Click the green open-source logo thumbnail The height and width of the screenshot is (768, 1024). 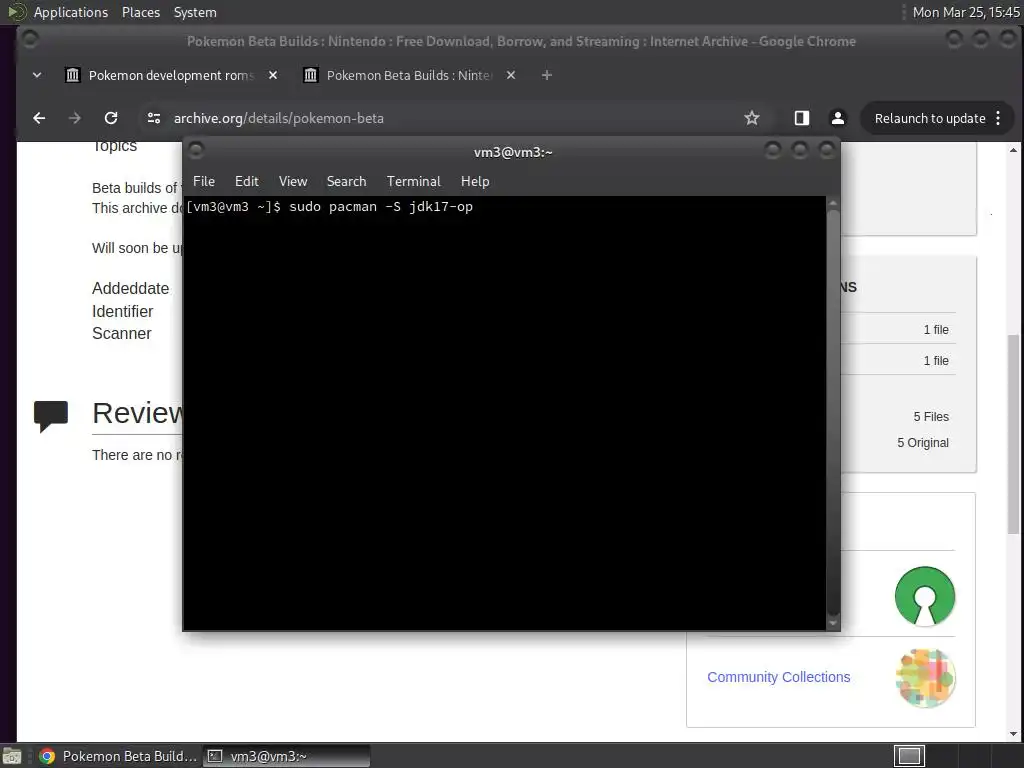[x=925, y=596]
